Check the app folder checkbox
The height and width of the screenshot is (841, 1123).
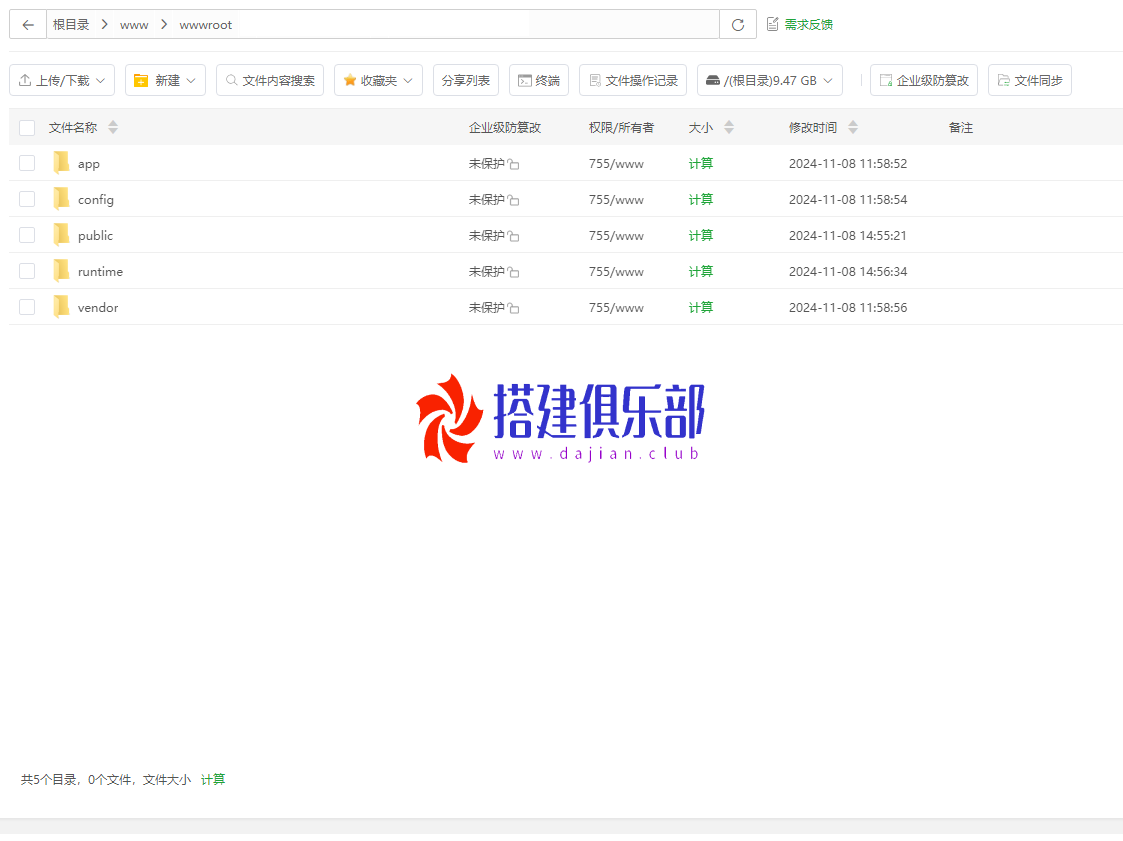click(27, 163)
